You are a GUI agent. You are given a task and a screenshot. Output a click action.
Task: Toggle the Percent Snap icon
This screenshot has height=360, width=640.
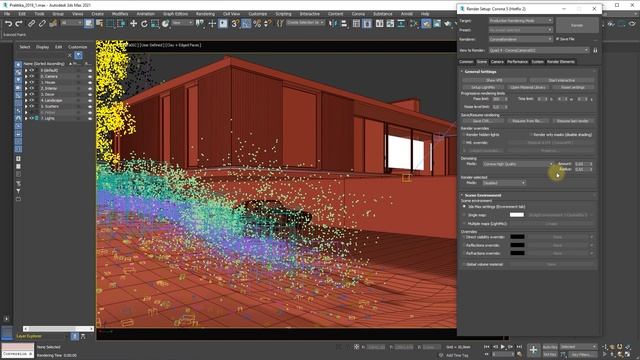[x=257, y=24]
